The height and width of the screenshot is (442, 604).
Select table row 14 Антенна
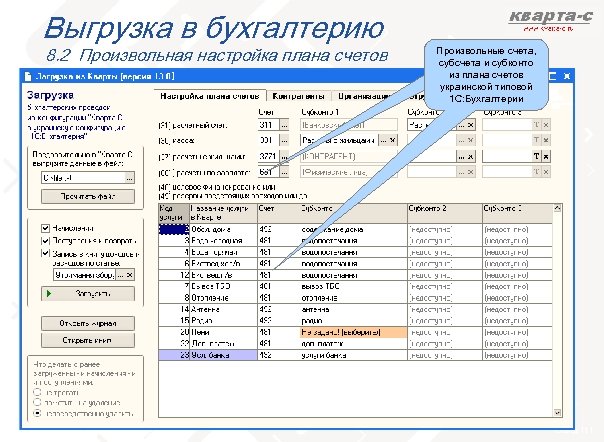pyautogui.click(x=355, y=309)
